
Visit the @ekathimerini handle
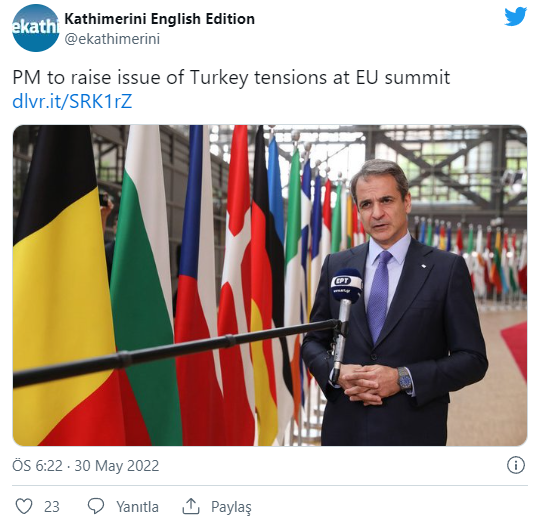[x=112, y=39]
